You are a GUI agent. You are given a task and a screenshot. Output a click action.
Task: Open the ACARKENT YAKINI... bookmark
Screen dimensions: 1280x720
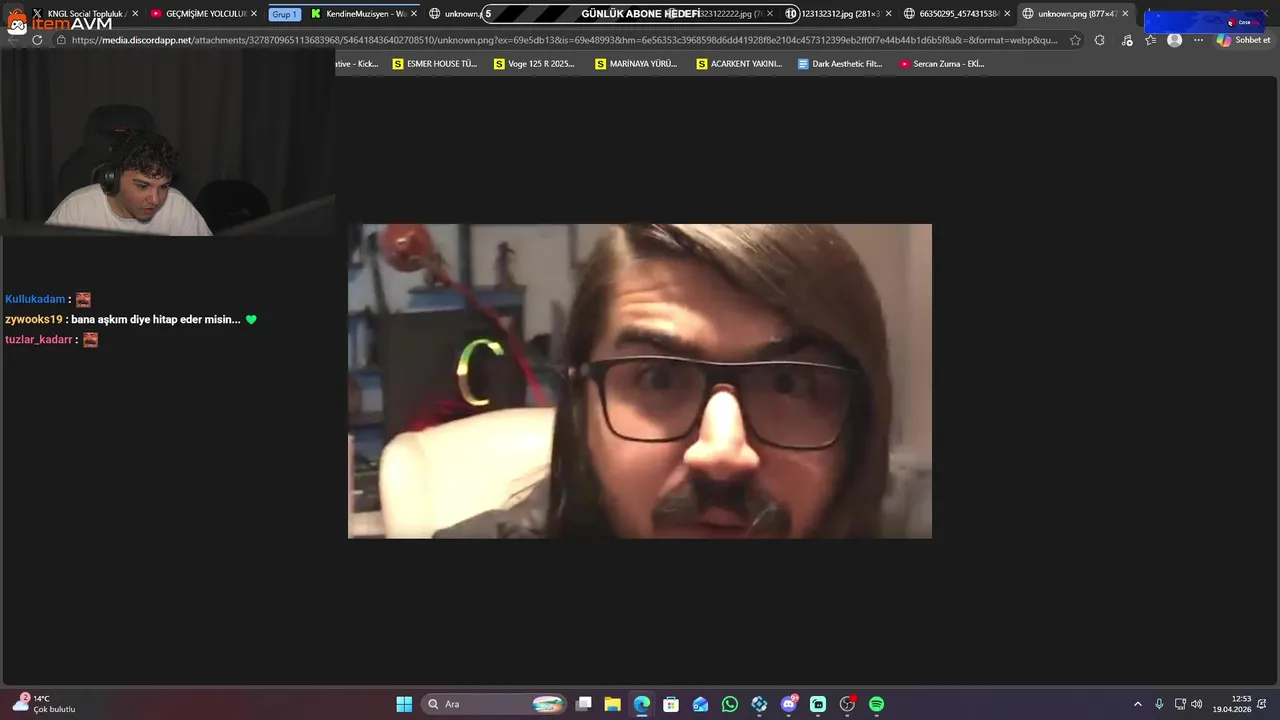coord(739,63)
